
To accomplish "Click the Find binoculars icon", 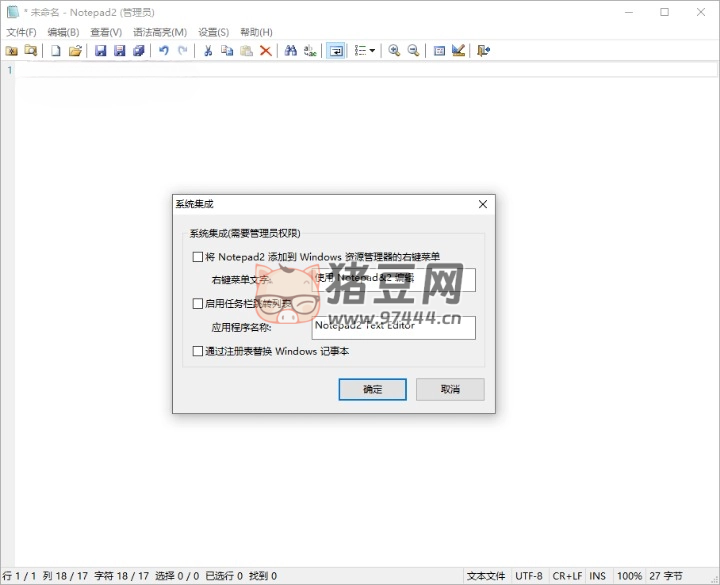I will [x=291, y=50].
